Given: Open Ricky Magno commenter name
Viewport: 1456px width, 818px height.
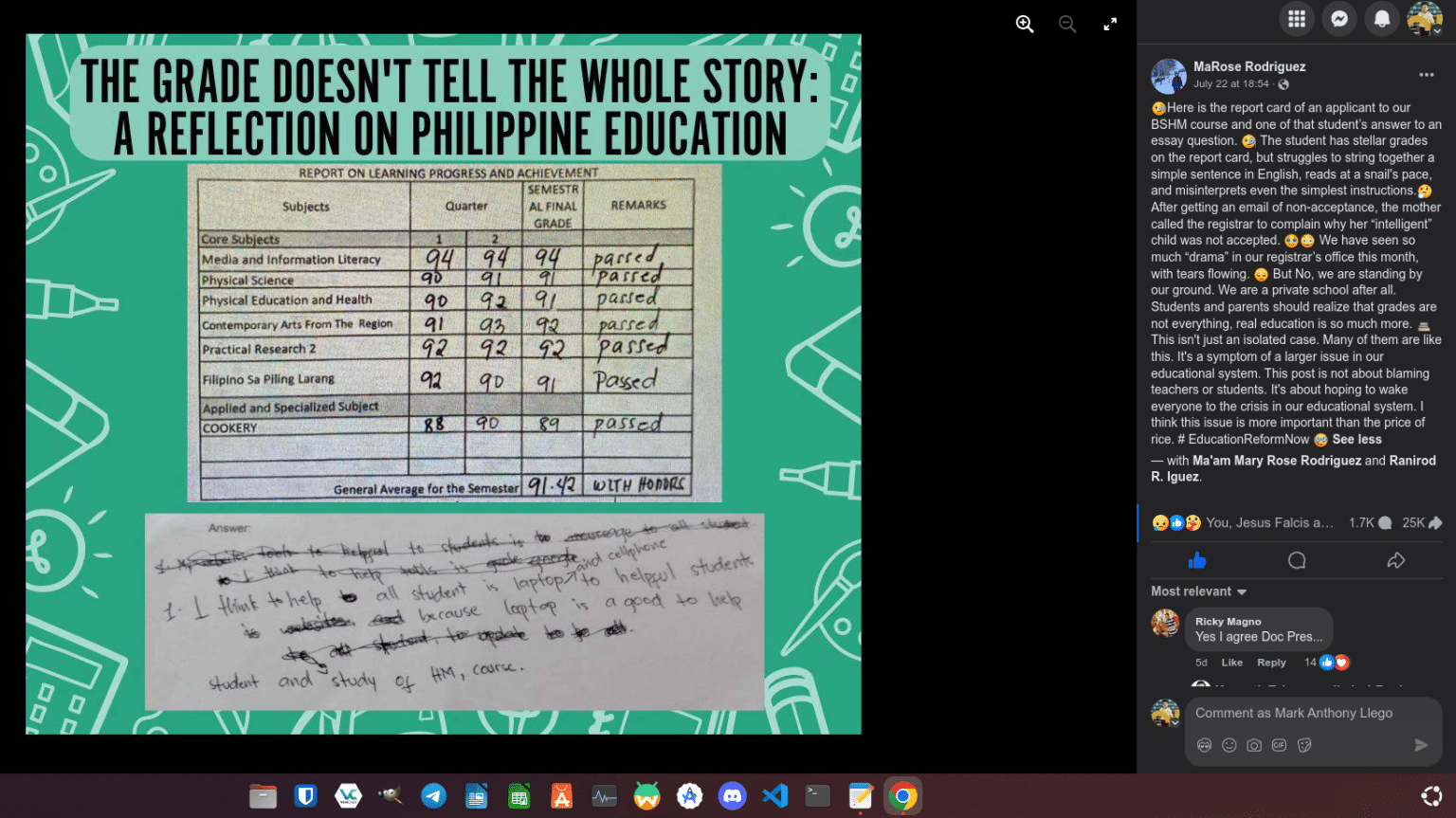Looking at the screenshot, I should pos(1228,622).
